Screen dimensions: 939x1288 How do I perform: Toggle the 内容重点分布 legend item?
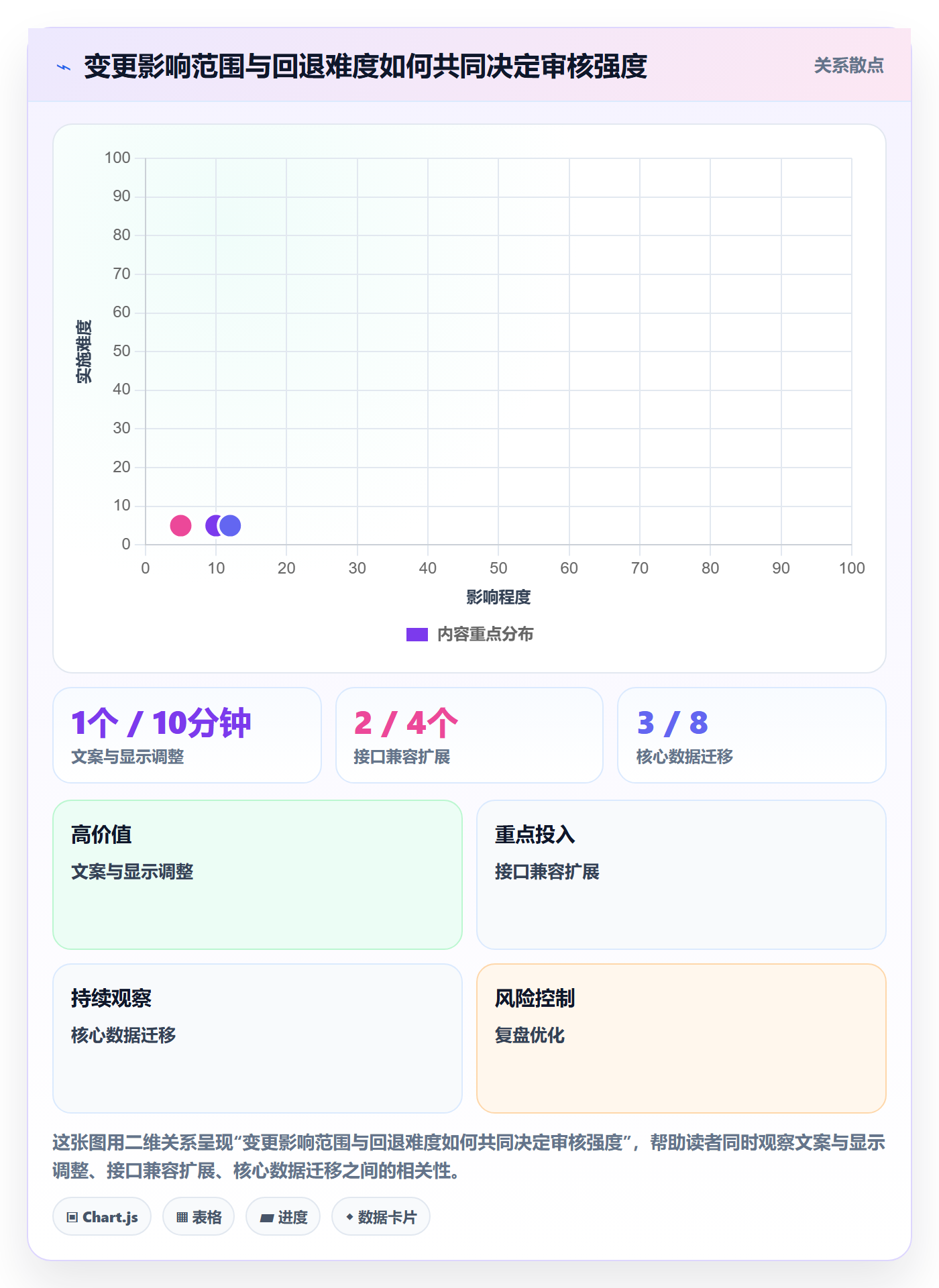469,634
